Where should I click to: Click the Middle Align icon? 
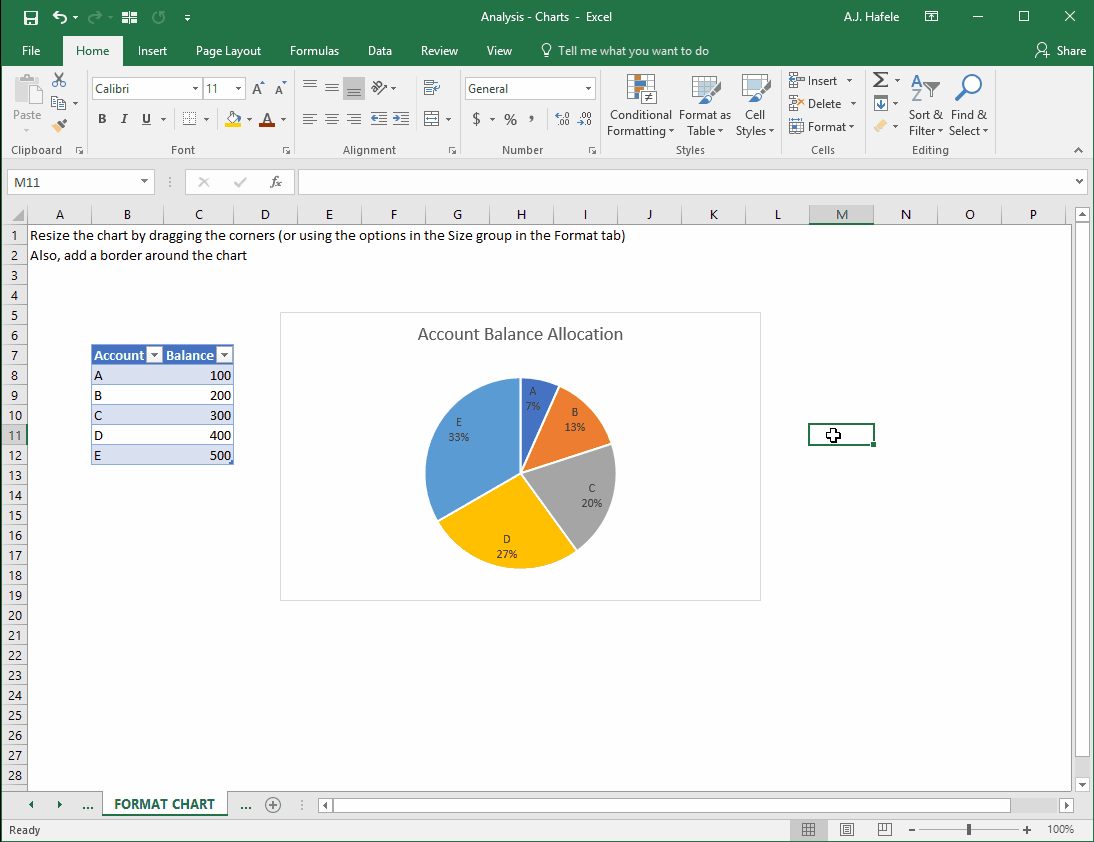pyautogui.click(x=332, y=88)
